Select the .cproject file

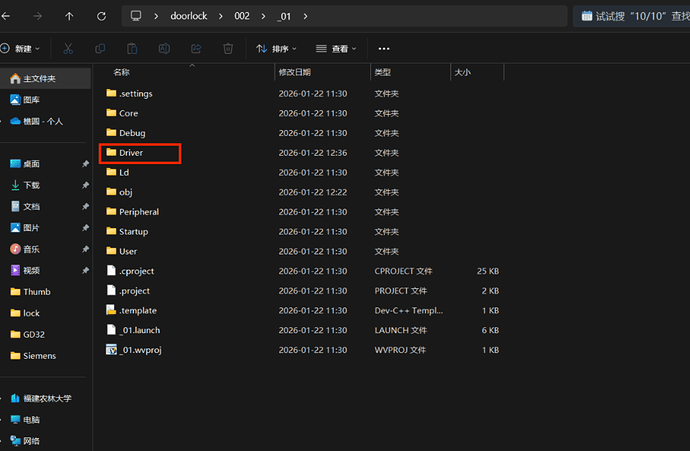(x=136, y=271)
